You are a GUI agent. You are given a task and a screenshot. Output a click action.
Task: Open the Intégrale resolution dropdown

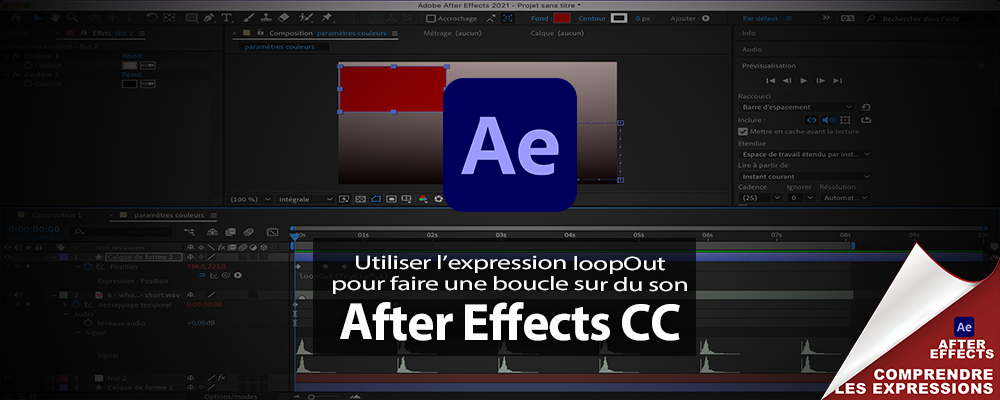point(305,200)
